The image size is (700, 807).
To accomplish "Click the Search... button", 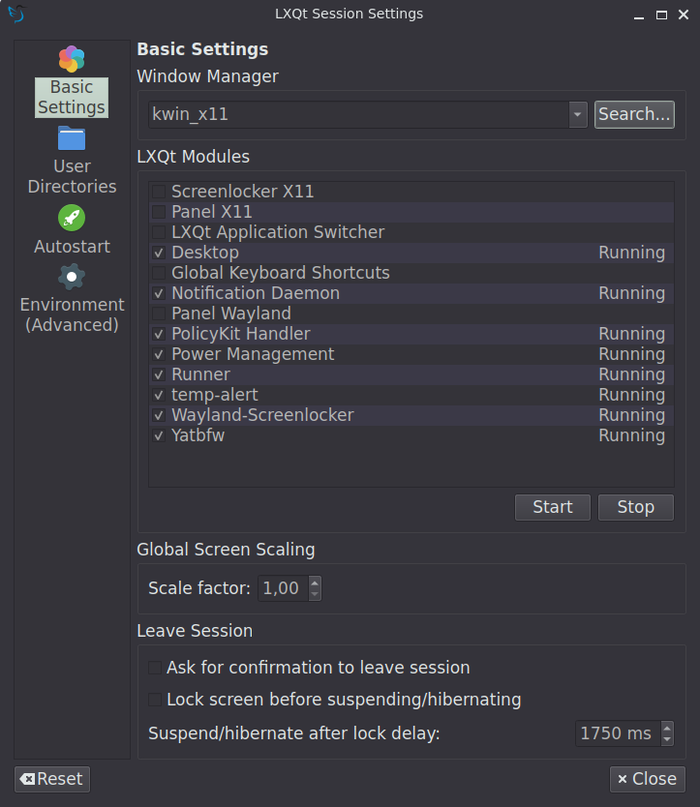I will coord(634,115).
